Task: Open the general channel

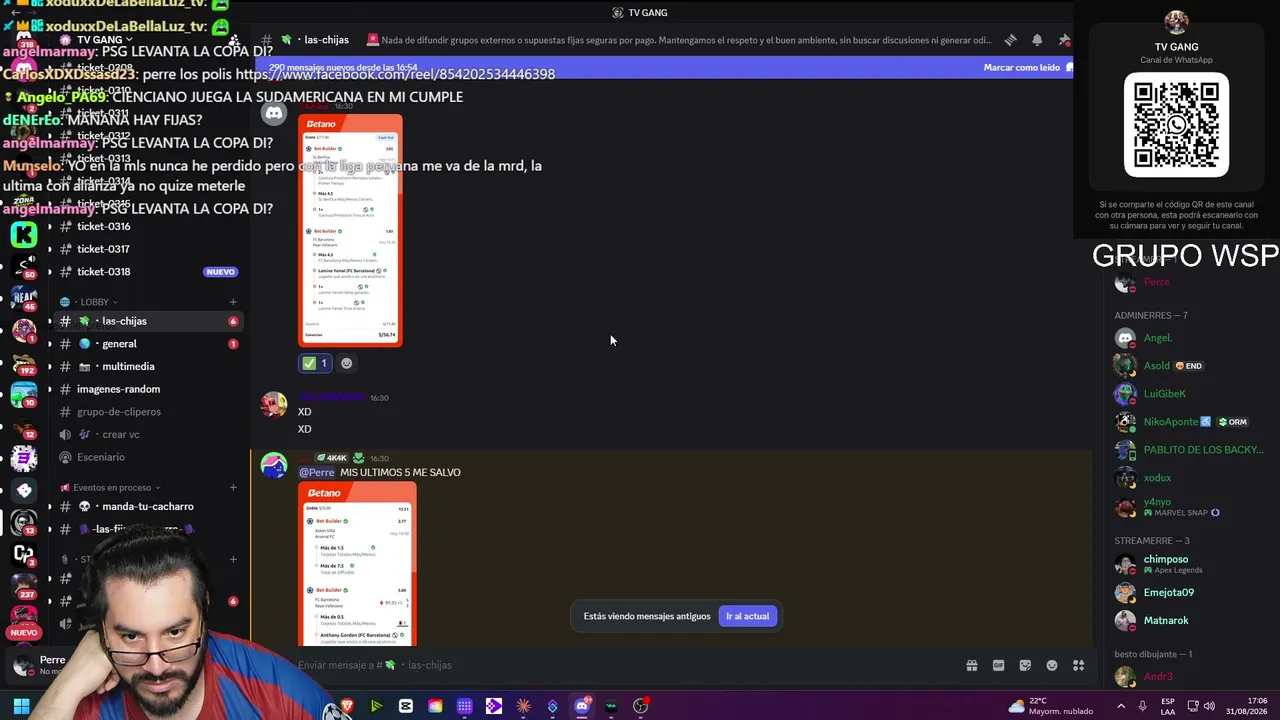Action: point(148,344)
